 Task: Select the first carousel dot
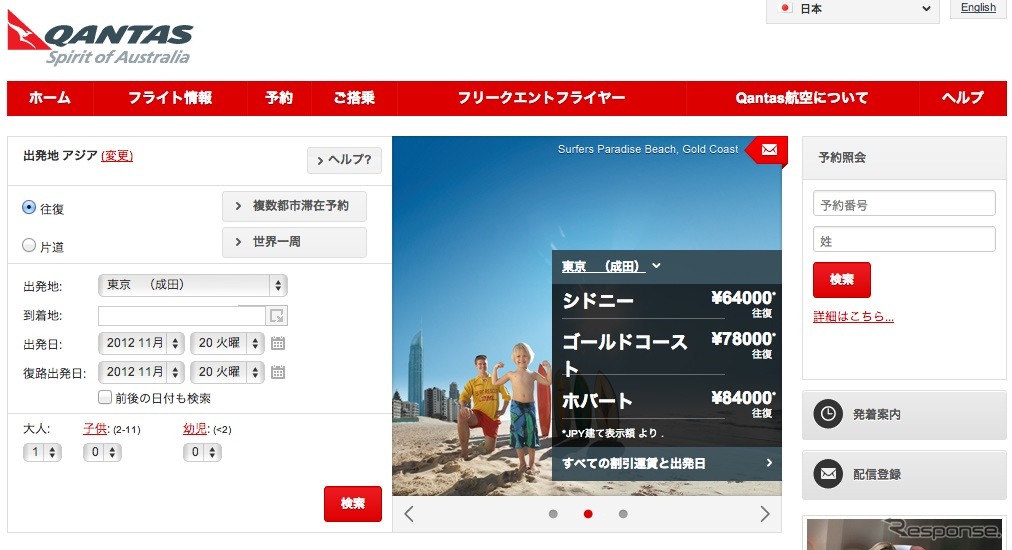[553, 514]
